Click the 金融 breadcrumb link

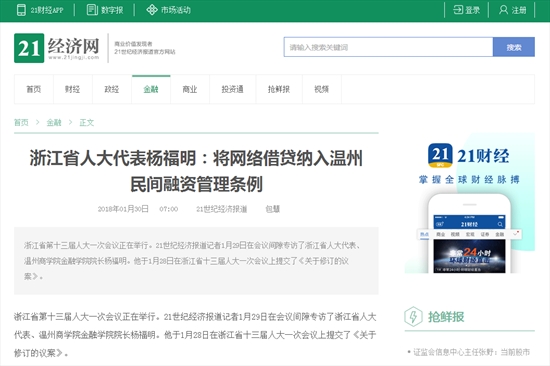(54, 122)
